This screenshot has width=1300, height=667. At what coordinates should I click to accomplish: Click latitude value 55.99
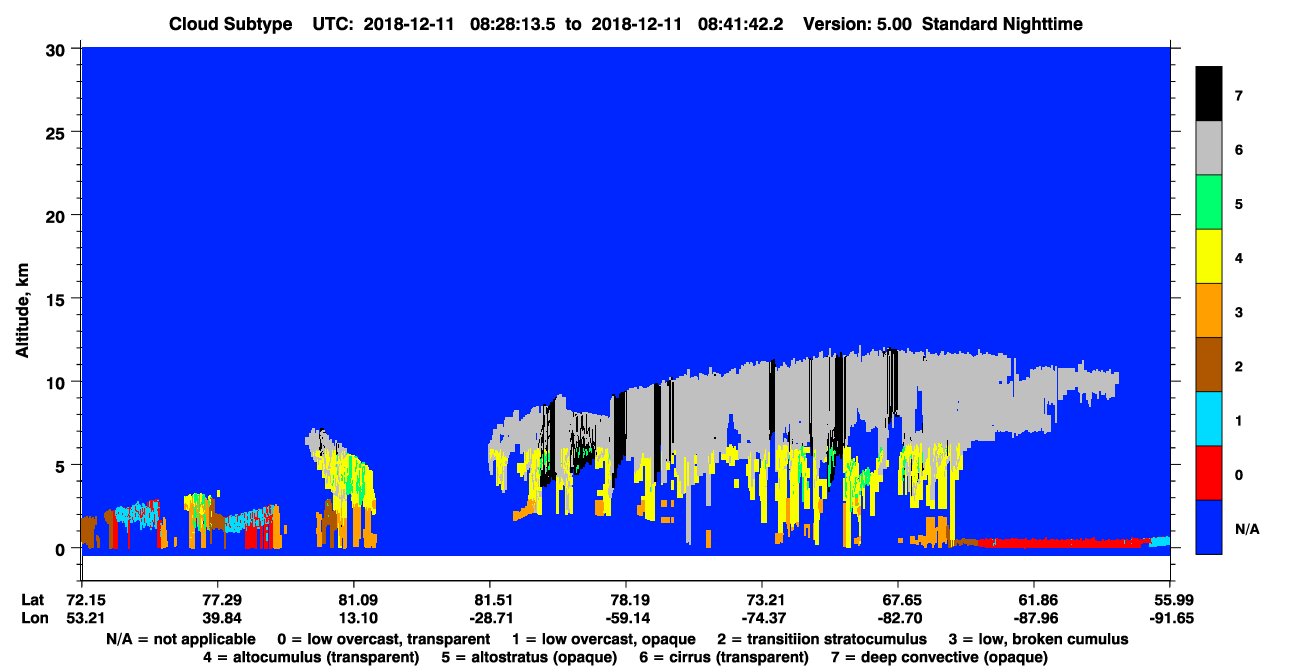pos(1170,599)
